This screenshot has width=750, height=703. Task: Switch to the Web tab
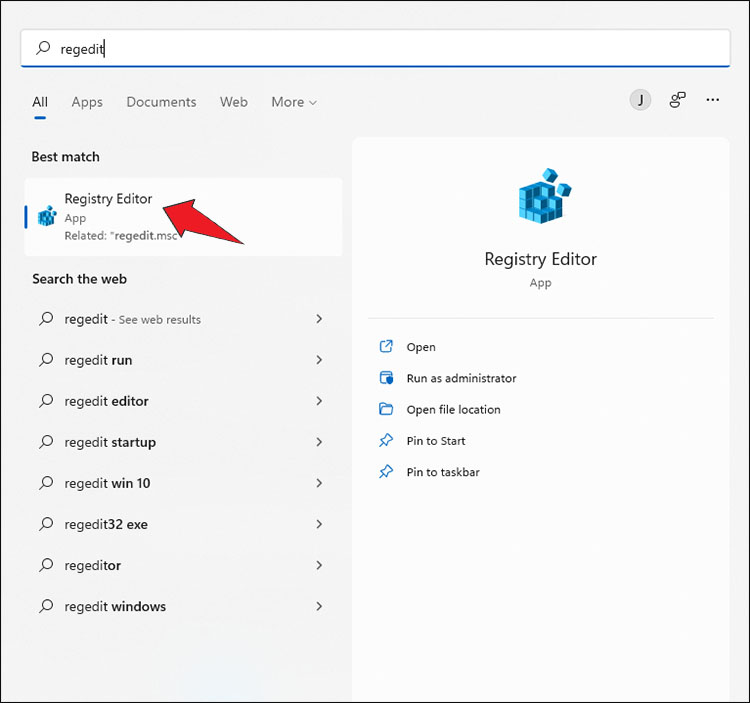pyautogui.click(x=234, y=102)
